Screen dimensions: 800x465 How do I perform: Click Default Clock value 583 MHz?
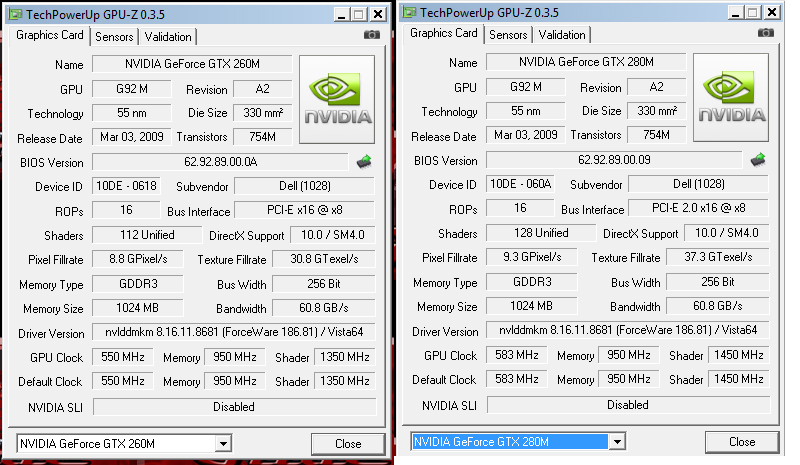pyautogui.click(x=516, y=379)
